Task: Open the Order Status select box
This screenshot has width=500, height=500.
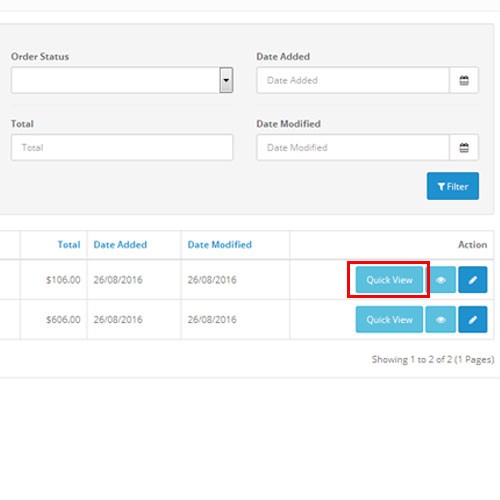Action: click(x=122, y=80)
